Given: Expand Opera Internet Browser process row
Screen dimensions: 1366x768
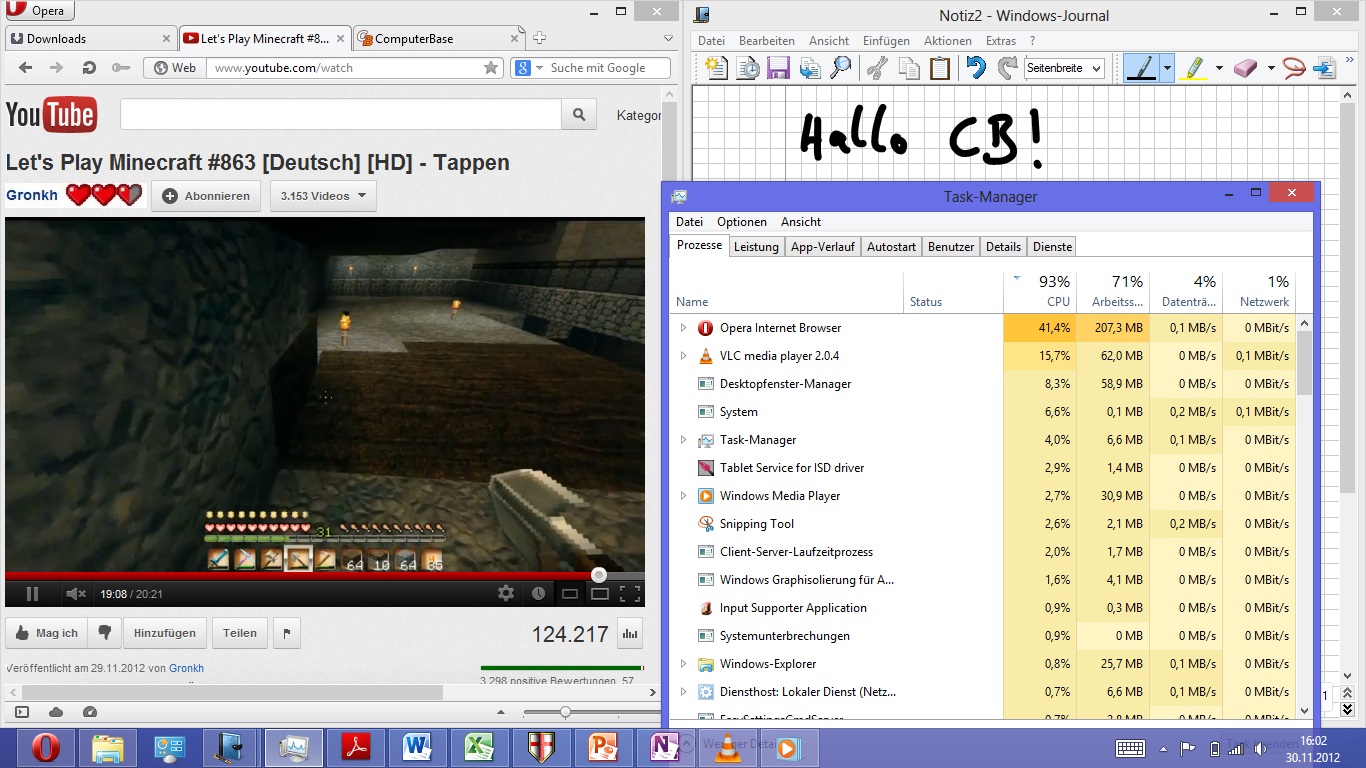Looking at the screenshot, I should 683,328.
